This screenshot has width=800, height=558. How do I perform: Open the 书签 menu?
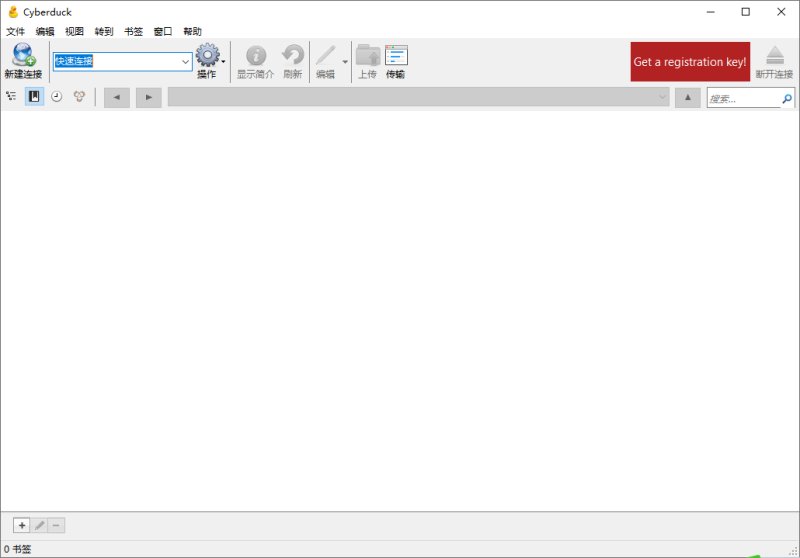[134, 31]
